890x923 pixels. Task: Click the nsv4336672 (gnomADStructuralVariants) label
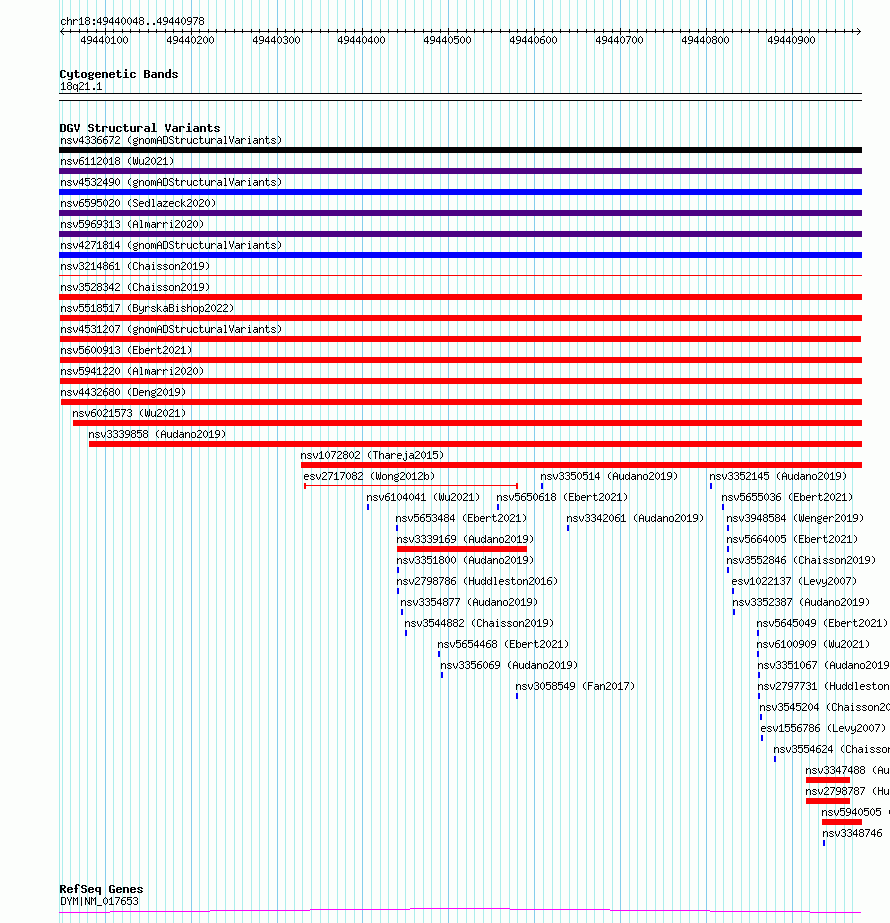pos(171,140)
